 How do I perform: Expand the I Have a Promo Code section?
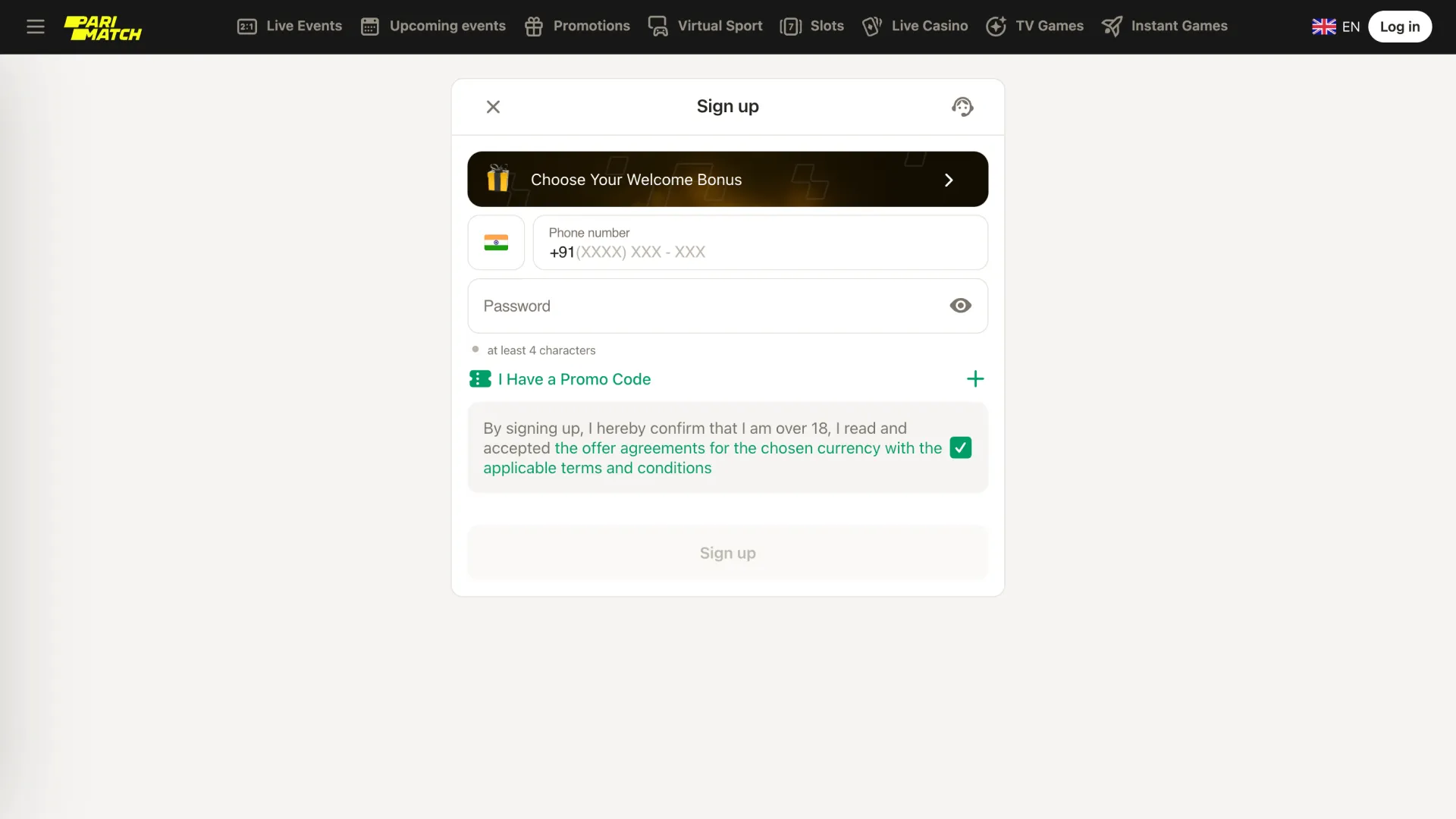click(975, 379)
